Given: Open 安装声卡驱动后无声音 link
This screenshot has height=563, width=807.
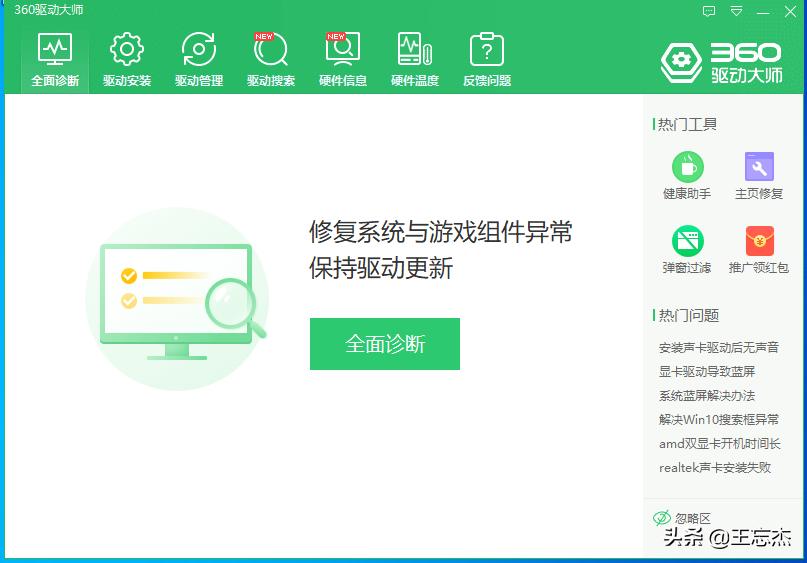Looking at the screenshot, I should [718, 347].
